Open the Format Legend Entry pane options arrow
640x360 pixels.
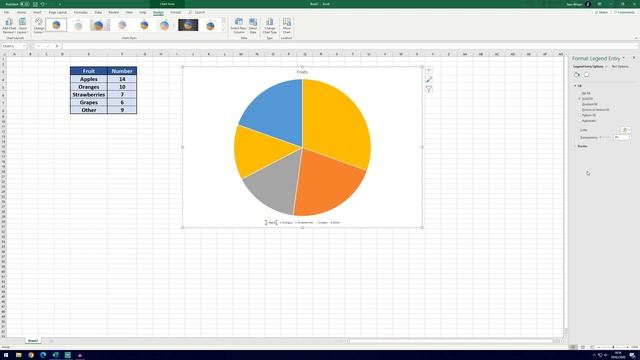pyautogui.click(x=624, y=58)
